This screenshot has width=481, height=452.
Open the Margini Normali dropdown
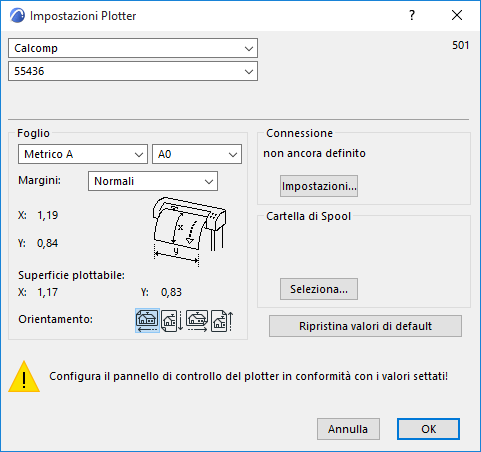153,181
